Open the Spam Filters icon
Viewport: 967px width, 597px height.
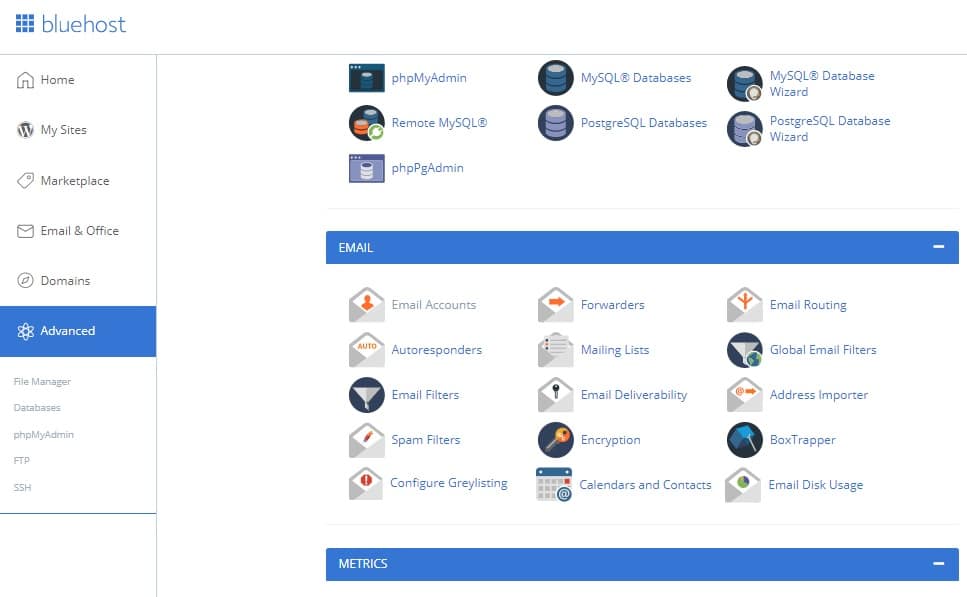(x=366, y=440)
